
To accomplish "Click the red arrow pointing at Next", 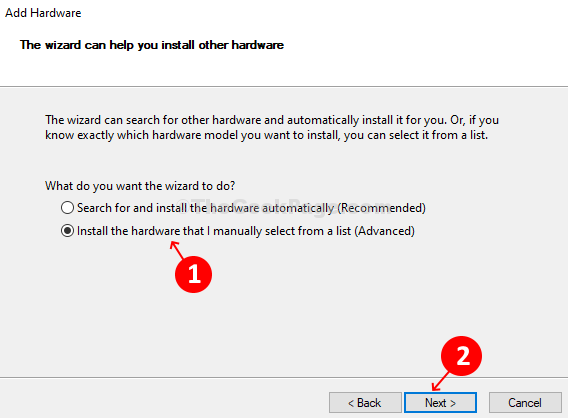I will (x=440, y=382).
